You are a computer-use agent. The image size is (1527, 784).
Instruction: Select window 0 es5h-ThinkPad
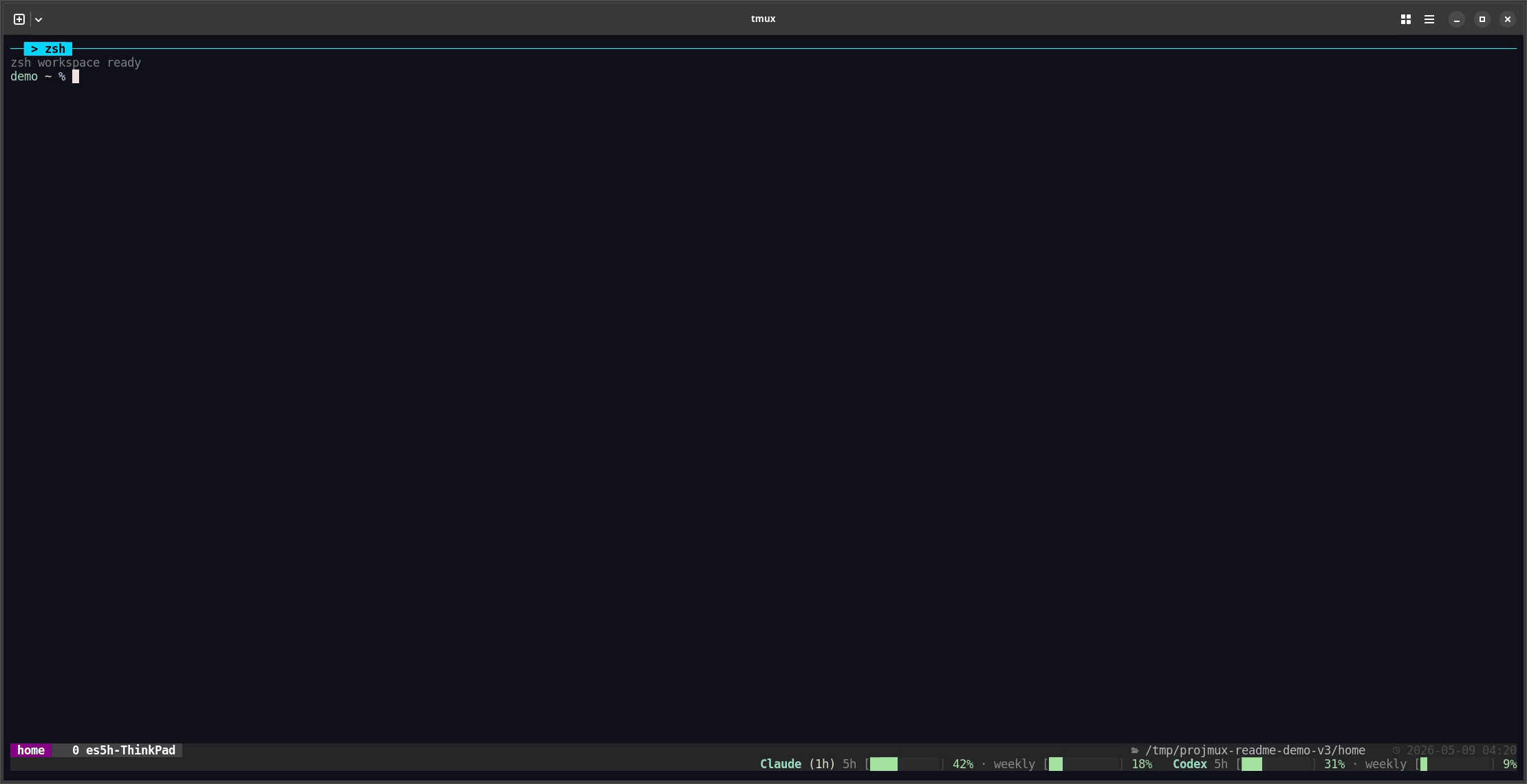click(124, 750)
